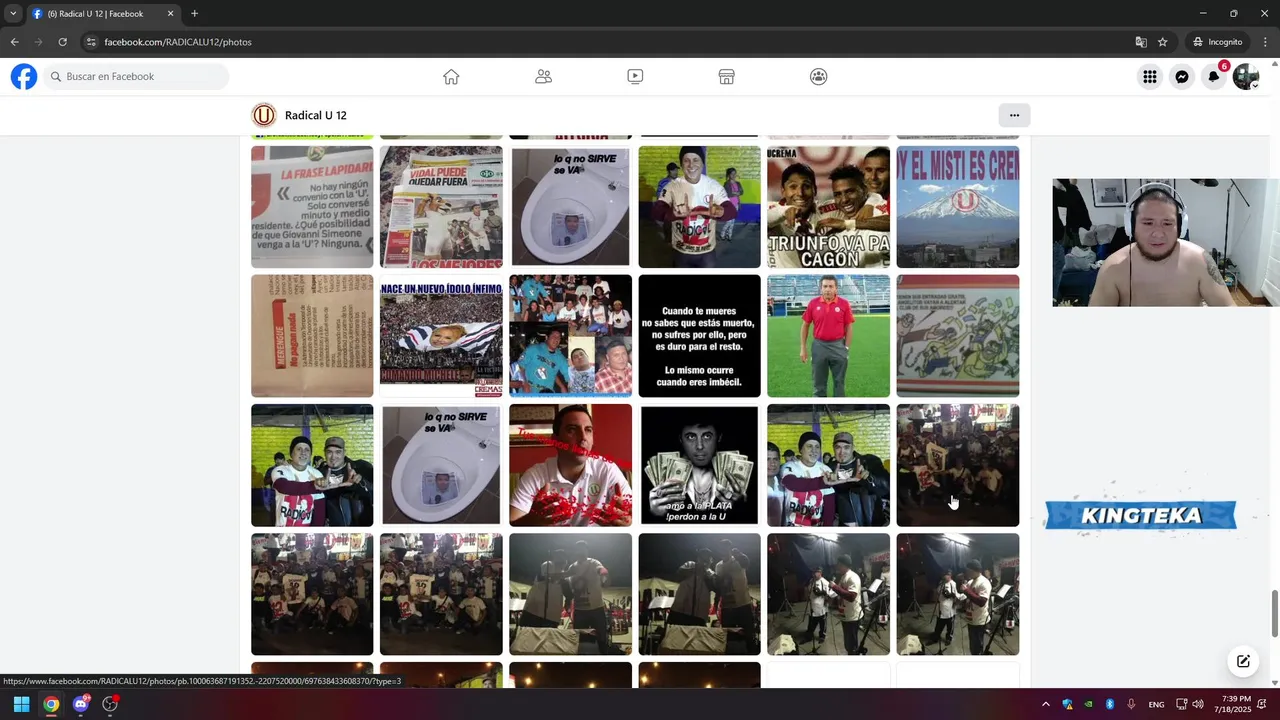Click the Radical U 12 page name

tap(316, 115)
